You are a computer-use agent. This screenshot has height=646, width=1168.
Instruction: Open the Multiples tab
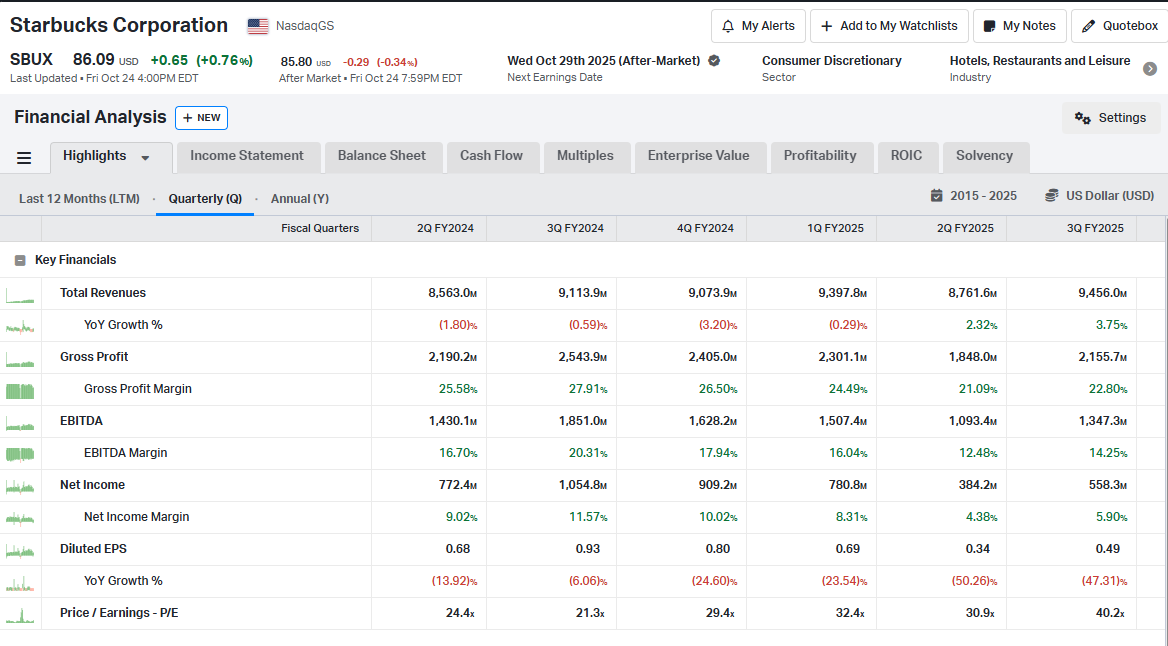(585, 156)
